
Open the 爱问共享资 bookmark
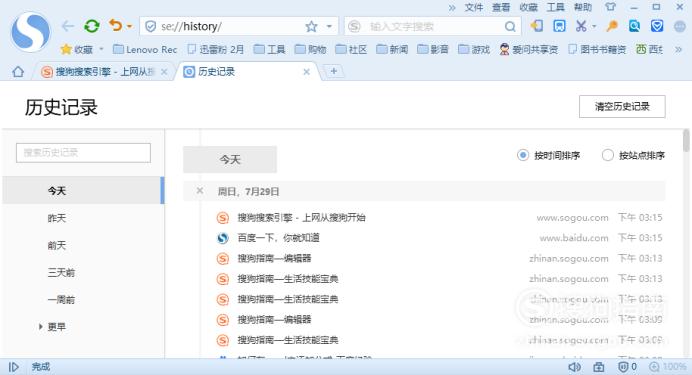click(529, 49)
